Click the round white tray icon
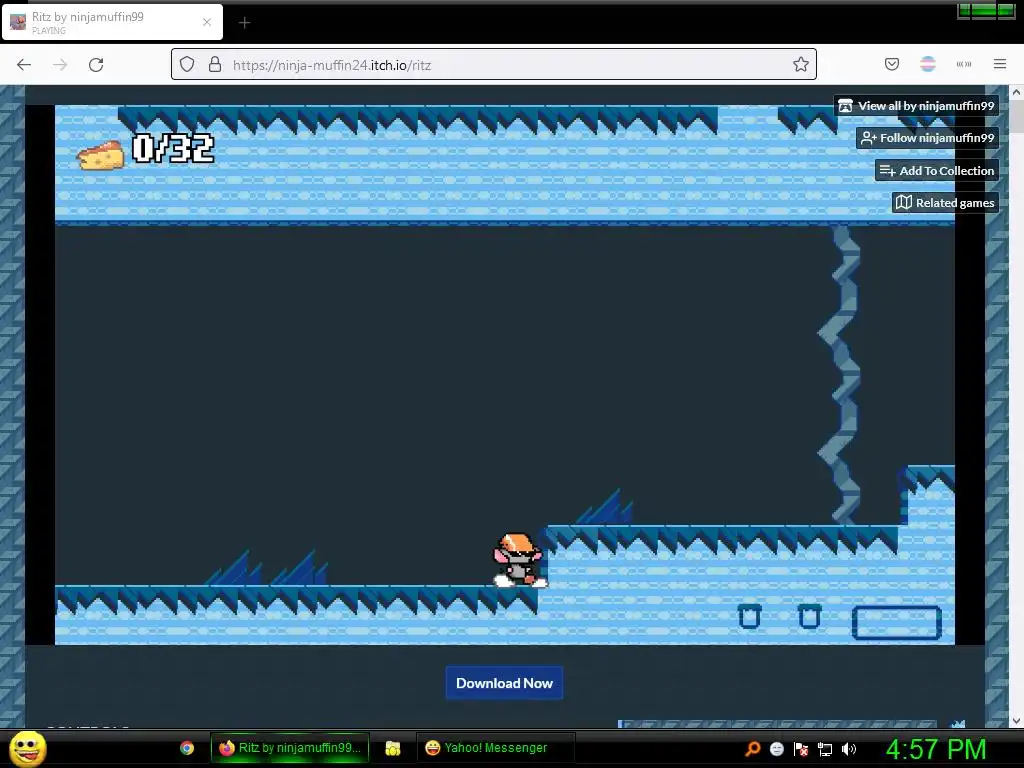Image resolution: width=1024 pixels, height=768 pixels. click(x=776, y=749)
